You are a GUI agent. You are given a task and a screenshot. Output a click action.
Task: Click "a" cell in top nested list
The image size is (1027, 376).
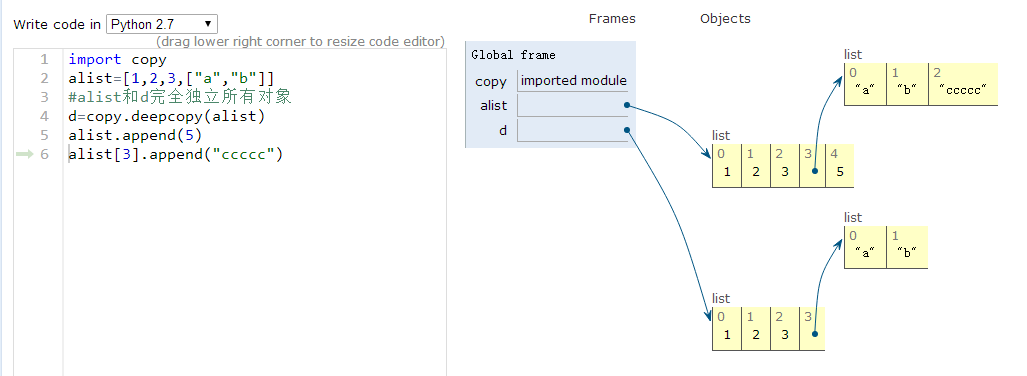(865, 84)
